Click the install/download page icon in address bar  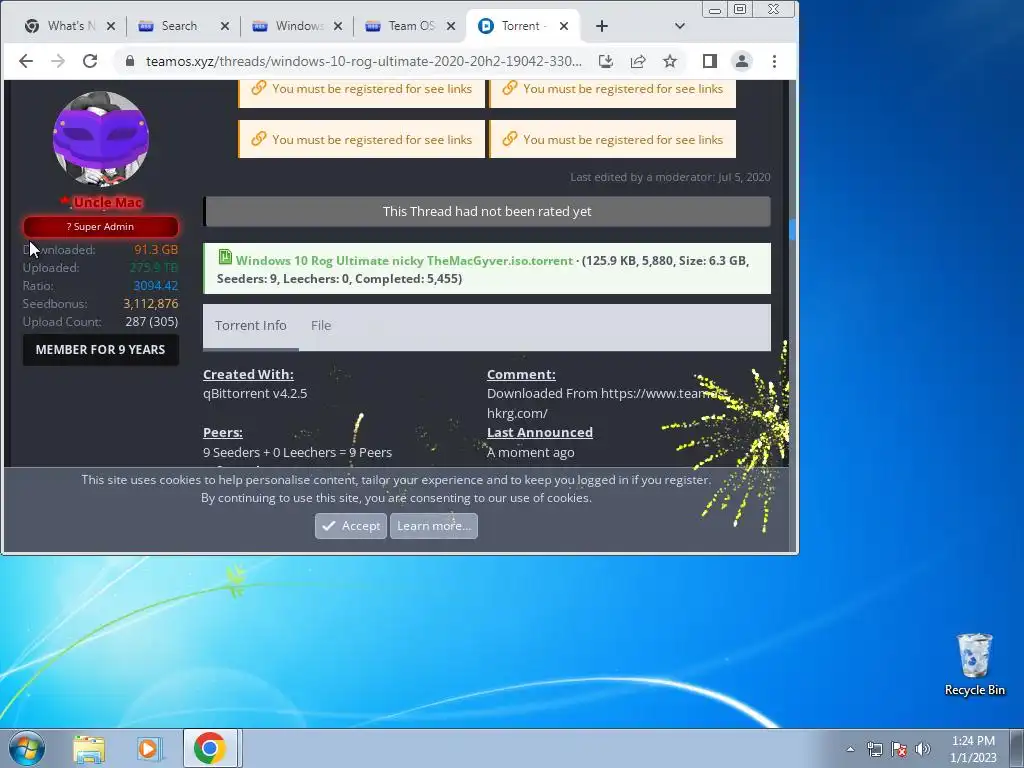[x=605, y=61]
